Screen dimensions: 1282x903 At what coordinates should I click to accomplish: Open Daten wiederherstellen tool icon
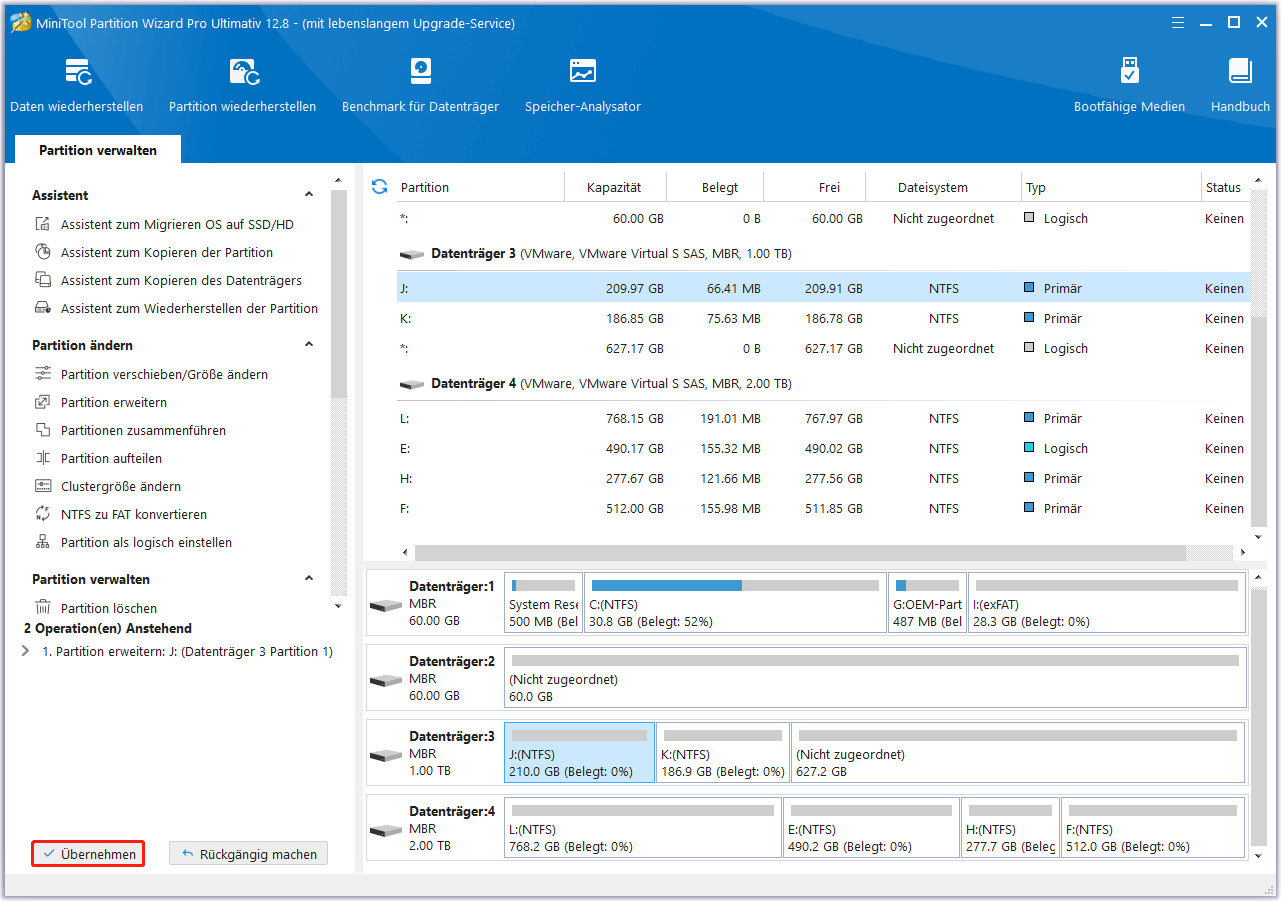[x=77, y=72]
